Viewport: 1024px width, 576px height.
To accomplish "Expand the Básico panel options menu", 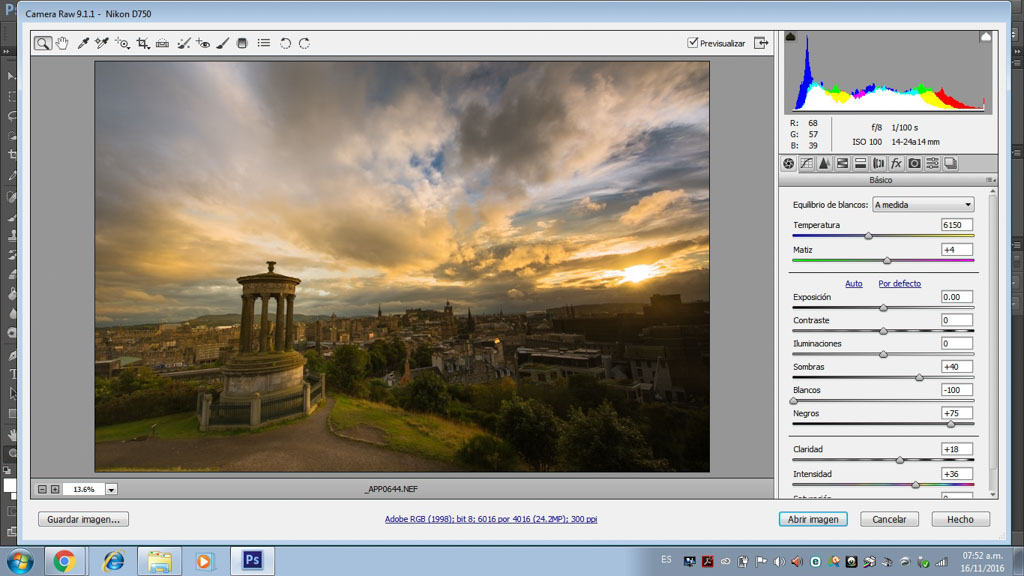I will 990,180.
